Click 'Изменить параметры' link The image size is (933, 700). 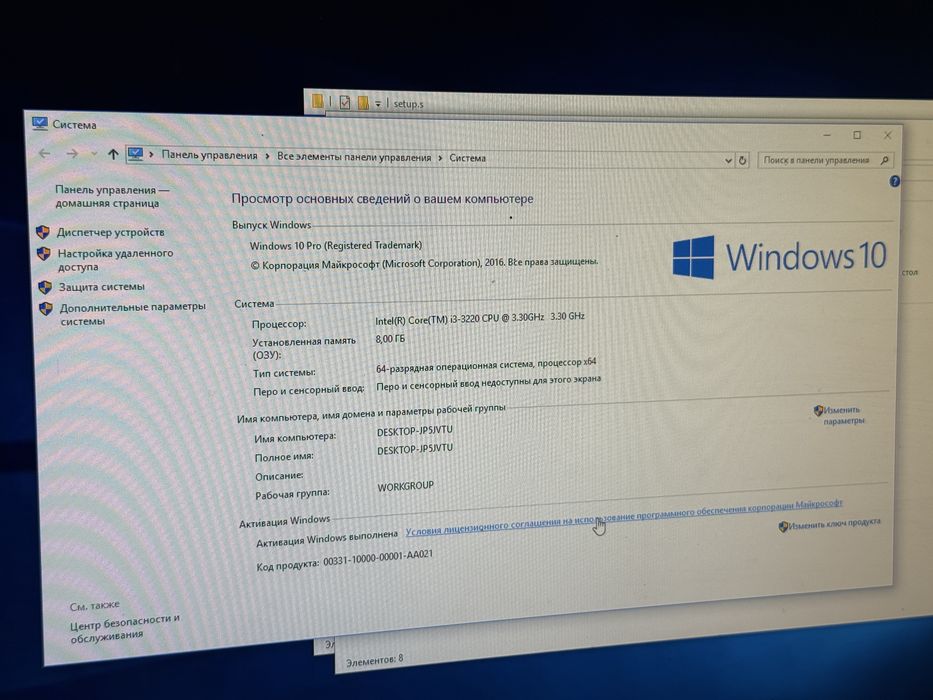pos(844,415)
